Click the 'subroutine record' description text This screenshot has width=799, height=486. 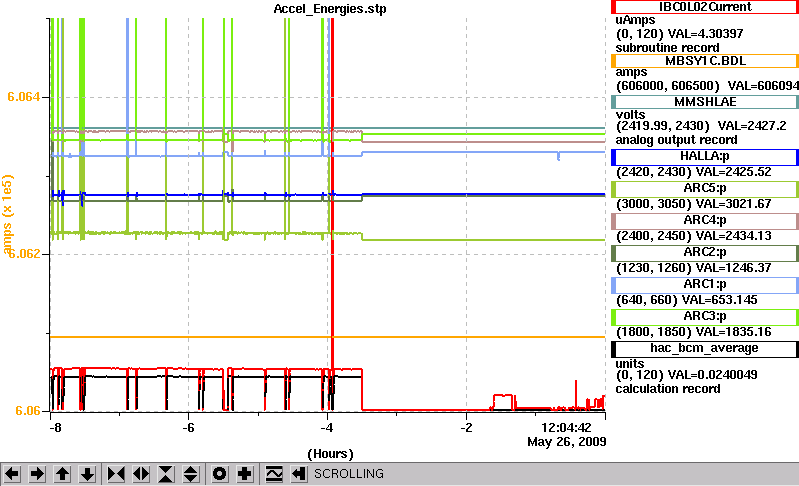pyautogui.click(x=667, y=48)
